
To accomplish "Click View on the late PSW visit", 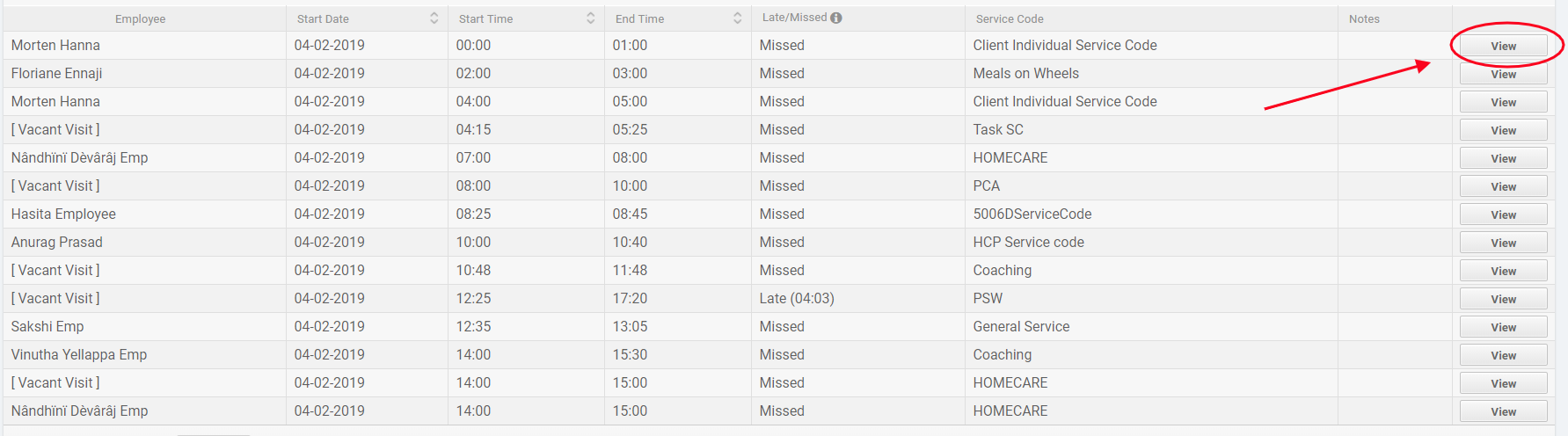I will click(x=1503, y=300).
